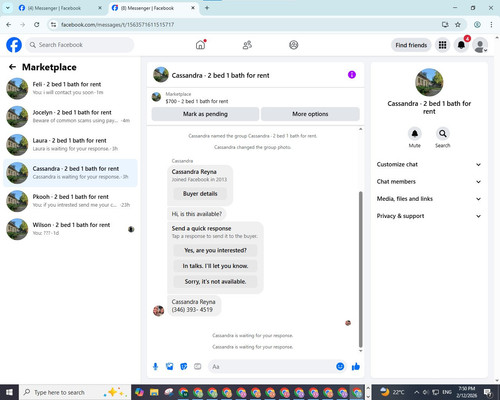Reload the page in Chrome
The height and width of the screenshot is (400, 500).
37,25
